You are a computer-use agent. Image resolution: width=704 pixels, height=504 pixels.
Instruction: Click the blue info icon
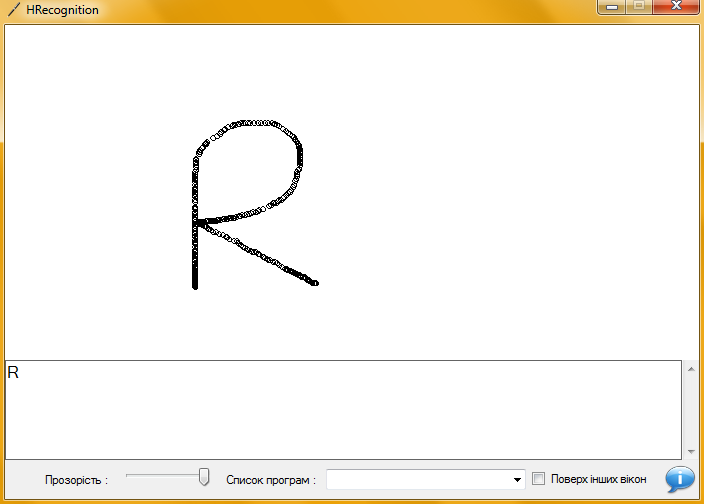(680, 480)
